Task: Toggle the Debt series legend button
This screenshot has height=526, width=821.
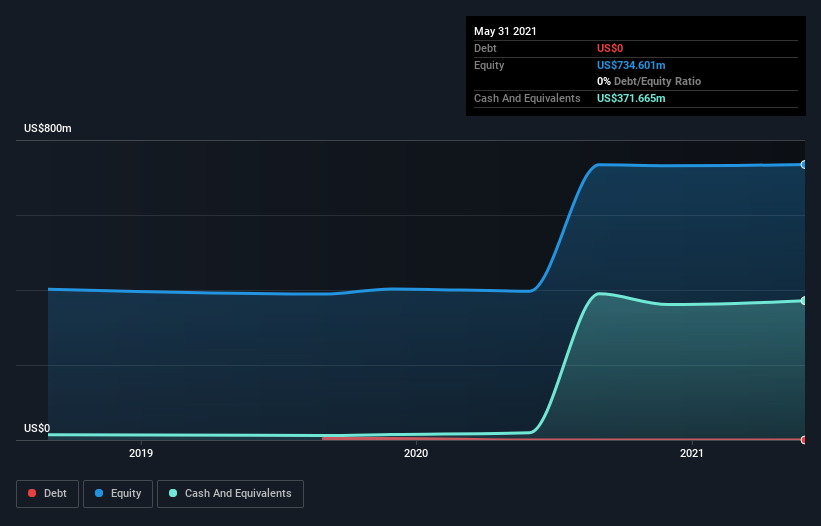Action: pyautogui.click(x=48, y=494)
